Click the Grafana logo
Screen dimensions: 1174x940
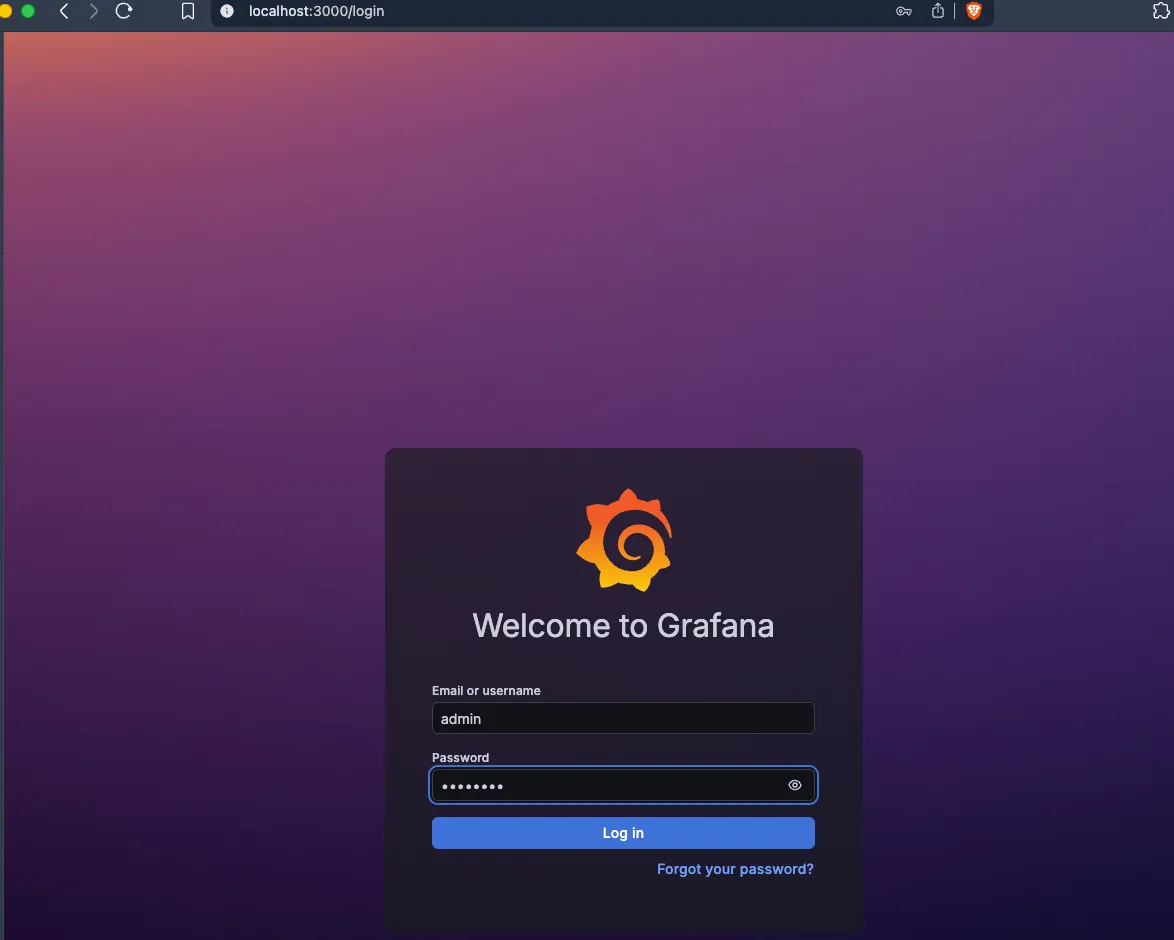(623, 540)
